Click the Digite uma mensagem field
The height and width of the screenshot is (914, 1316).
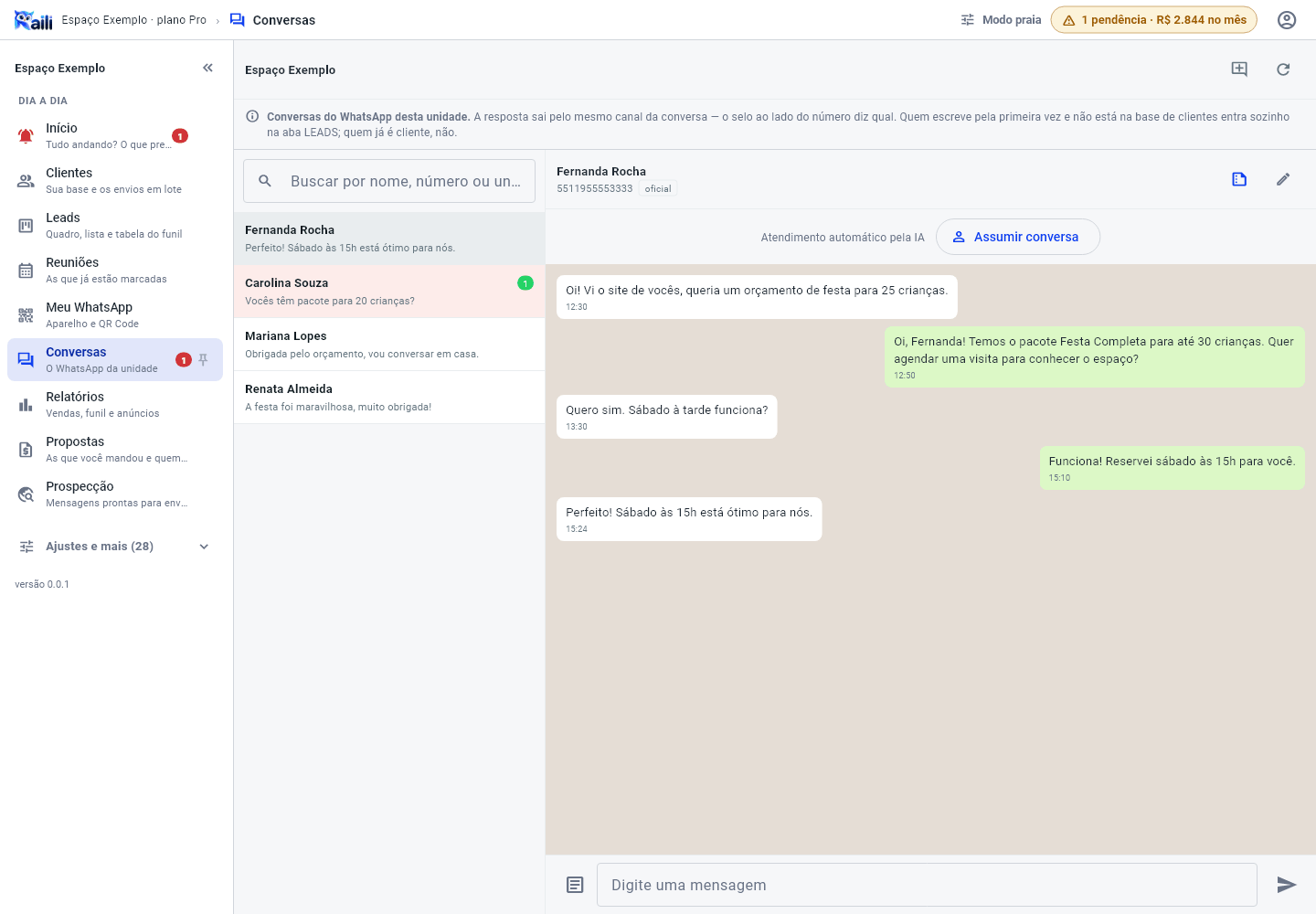tap(927, 885)
